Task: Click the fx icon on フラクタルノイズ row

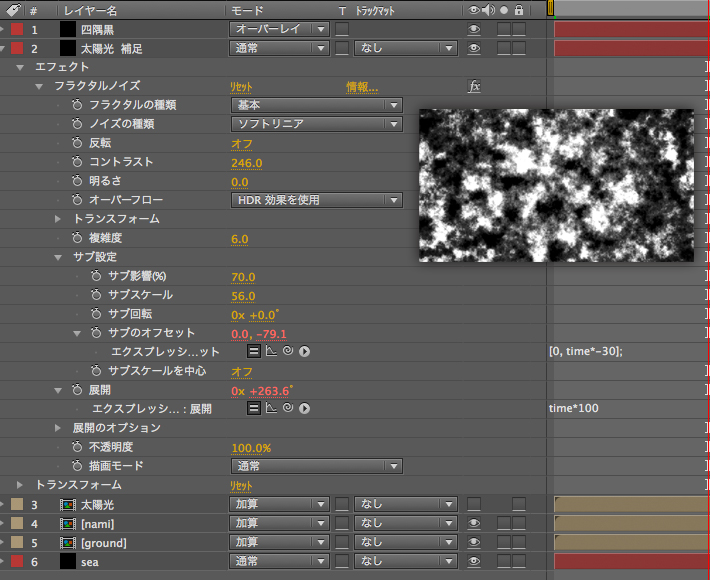Action: tap(475, 86)
